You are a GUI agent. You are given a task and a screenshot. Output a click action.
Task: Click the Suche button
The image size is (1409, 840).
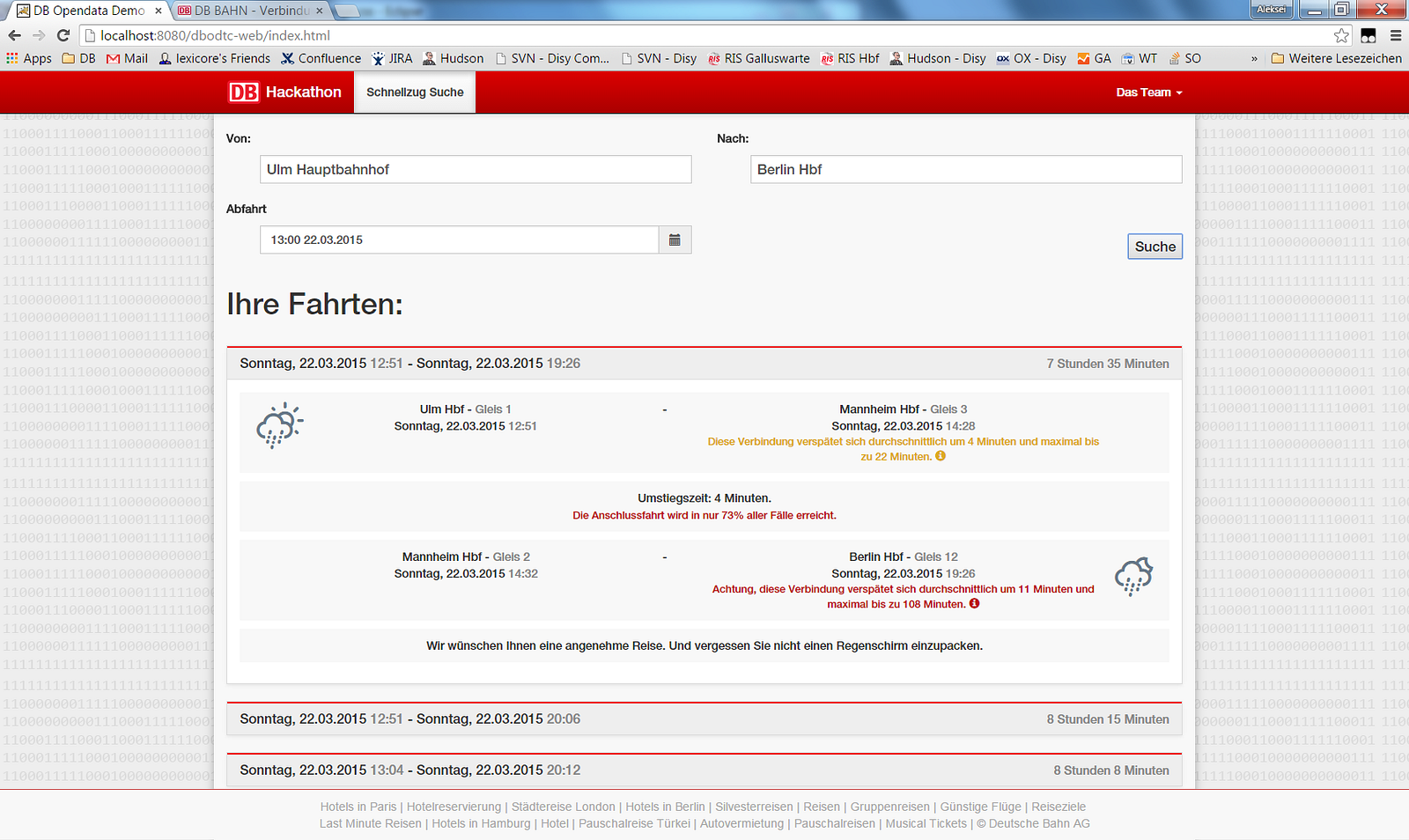[x=1155, y=247]
